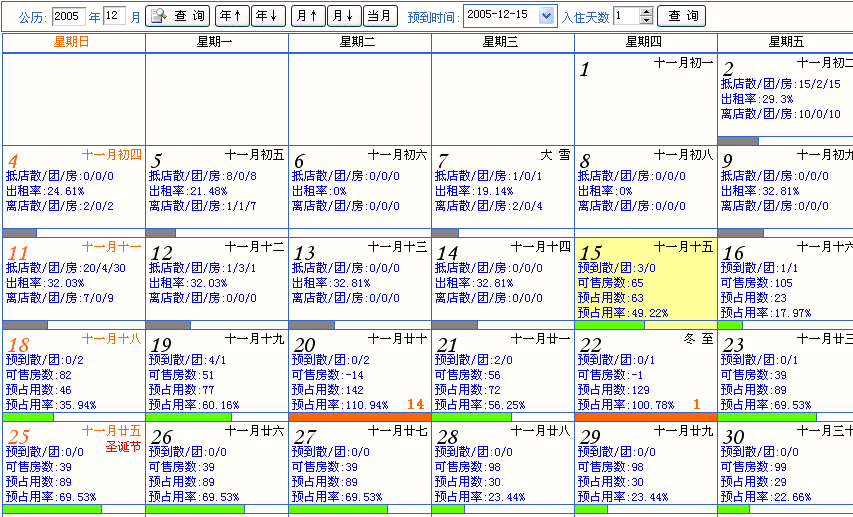Select day 14 date number

tap(447, 253)
